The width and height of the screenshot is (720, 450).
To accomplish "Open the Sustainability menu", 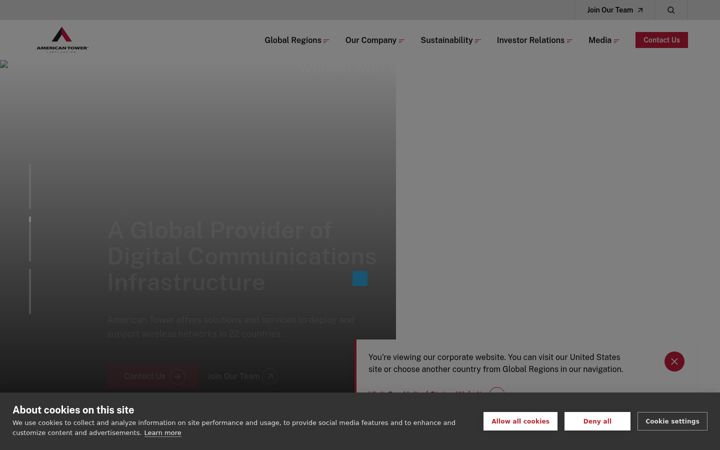I will coord(450,40).
